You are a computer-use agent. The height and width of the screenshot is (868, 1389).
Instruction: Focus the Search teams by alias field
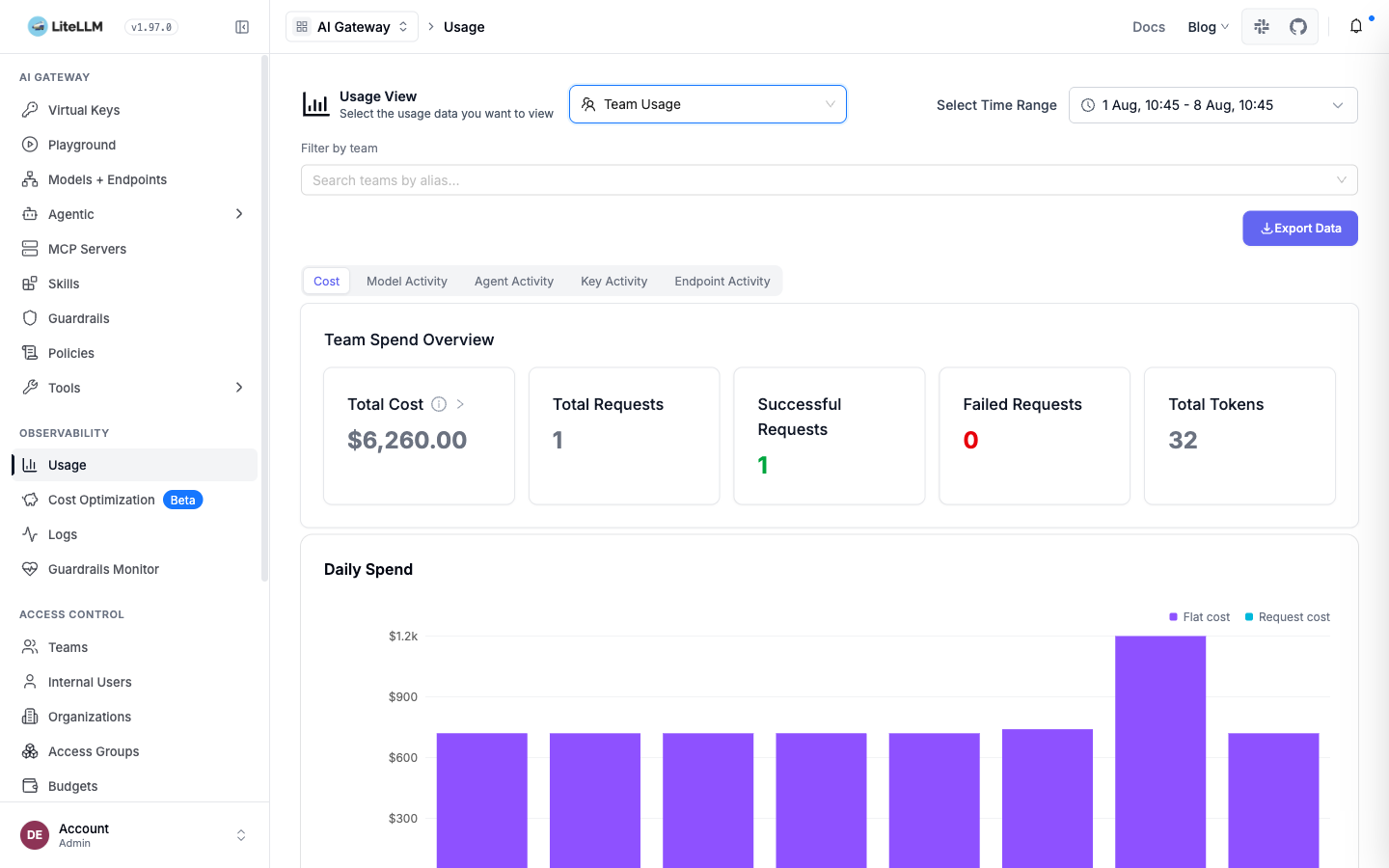tap(830, 180)
